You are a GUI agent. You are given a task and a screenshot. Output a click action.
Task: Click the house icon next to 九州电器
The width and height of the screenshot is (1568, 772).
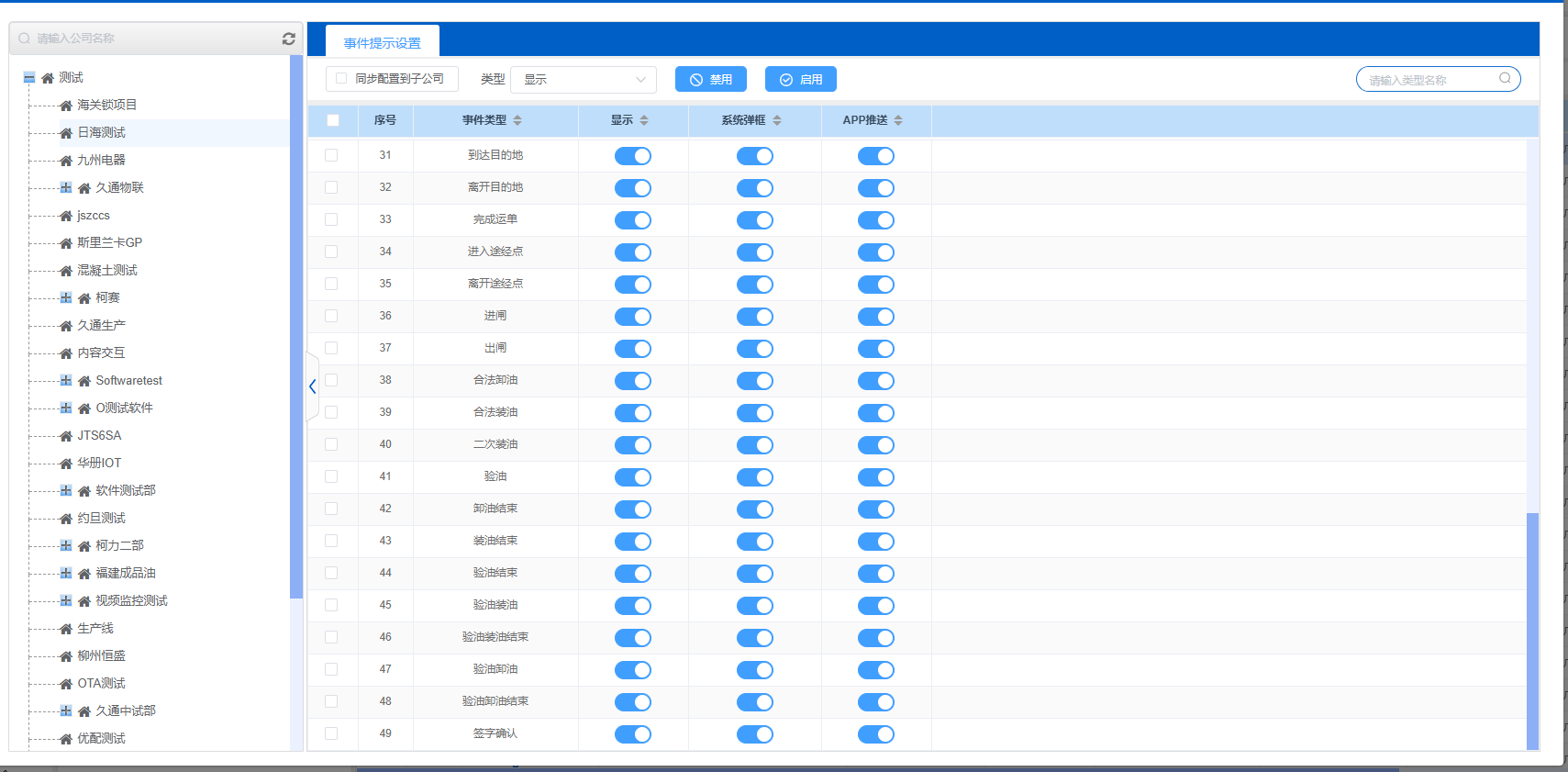pyautogui.click(x=66, y=161)
